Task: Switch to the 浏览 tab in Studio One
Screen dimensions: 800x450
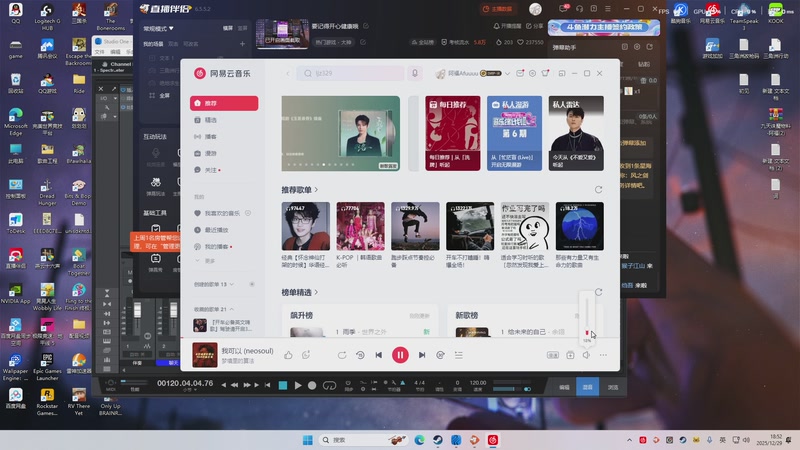Action: [612, 387]
